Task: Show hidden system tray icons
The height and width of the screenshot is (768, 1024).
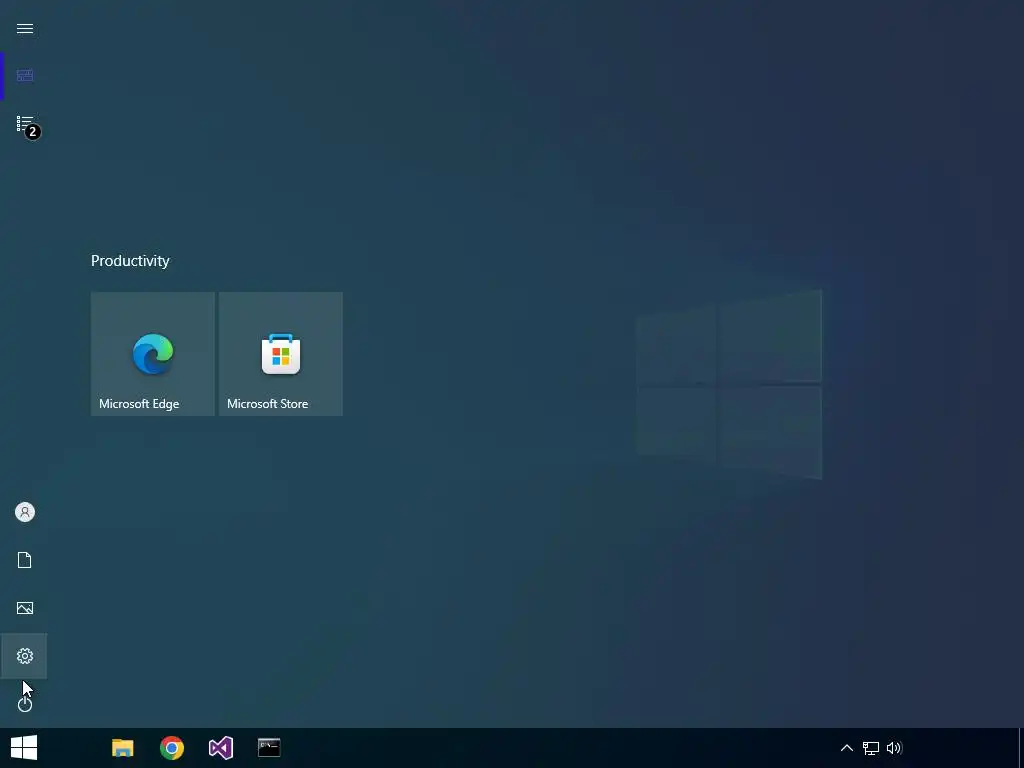Action: click(846, 748)
